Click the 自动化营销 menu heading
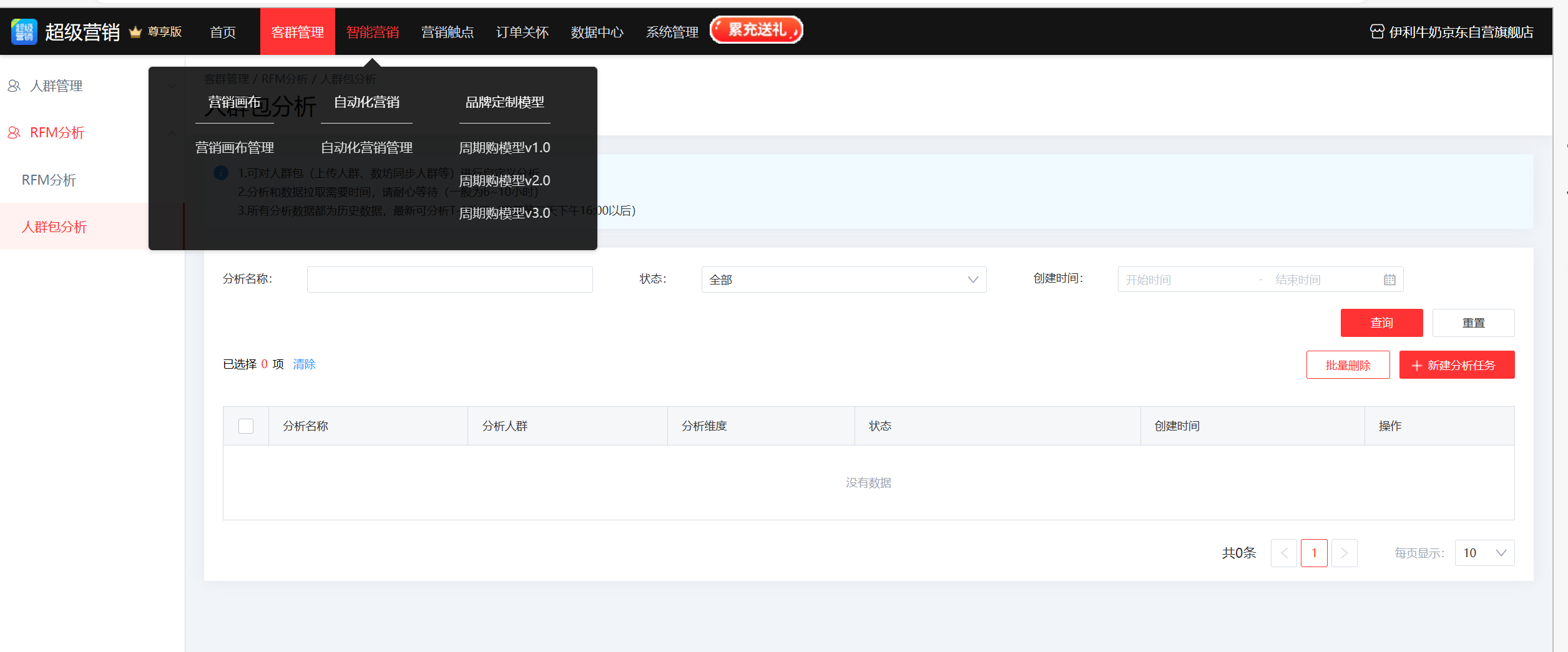 (x=366, y=102)
